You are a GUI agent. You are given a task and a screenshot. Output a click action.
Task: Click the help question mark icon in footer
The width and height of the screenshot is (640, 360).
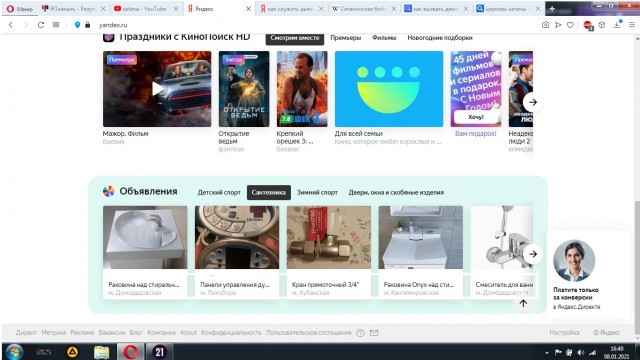click(x=360, y=333)
